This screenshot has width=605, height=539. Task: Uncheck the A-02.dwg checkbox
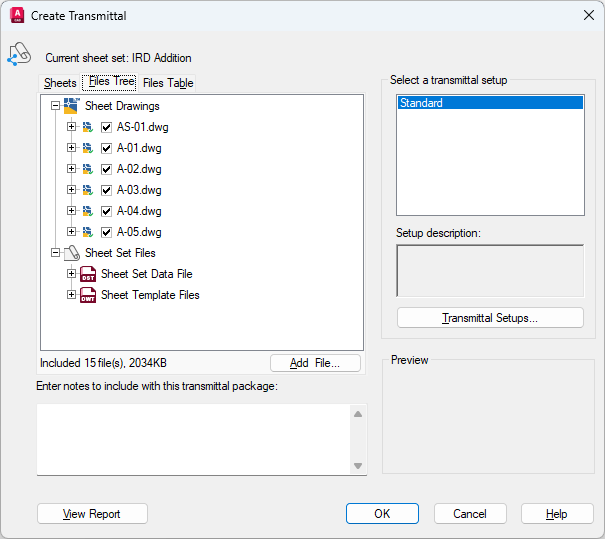pos(106,169)
